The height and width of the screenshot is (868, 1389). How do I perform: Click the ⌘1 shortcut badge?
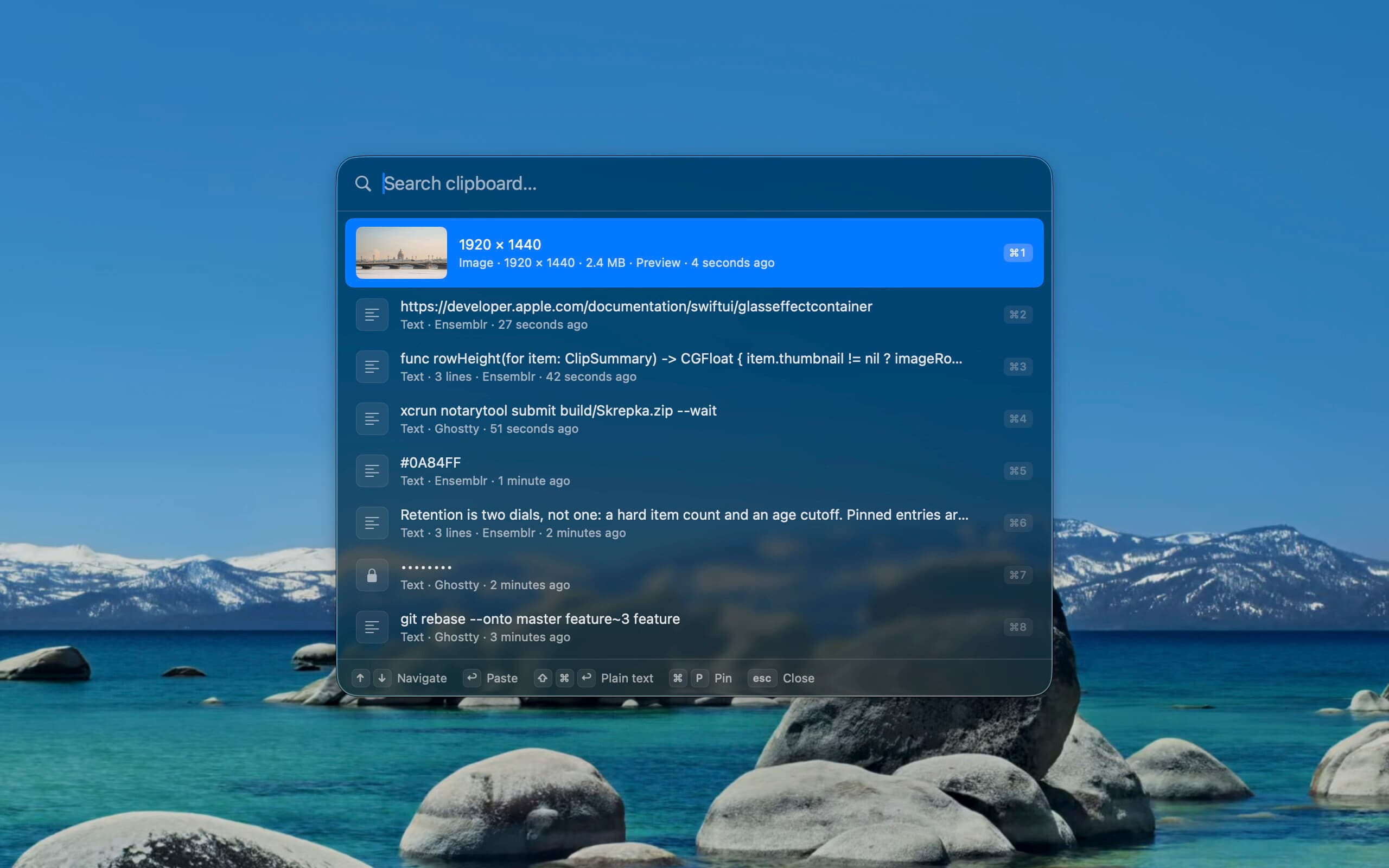coord(1018,253)
